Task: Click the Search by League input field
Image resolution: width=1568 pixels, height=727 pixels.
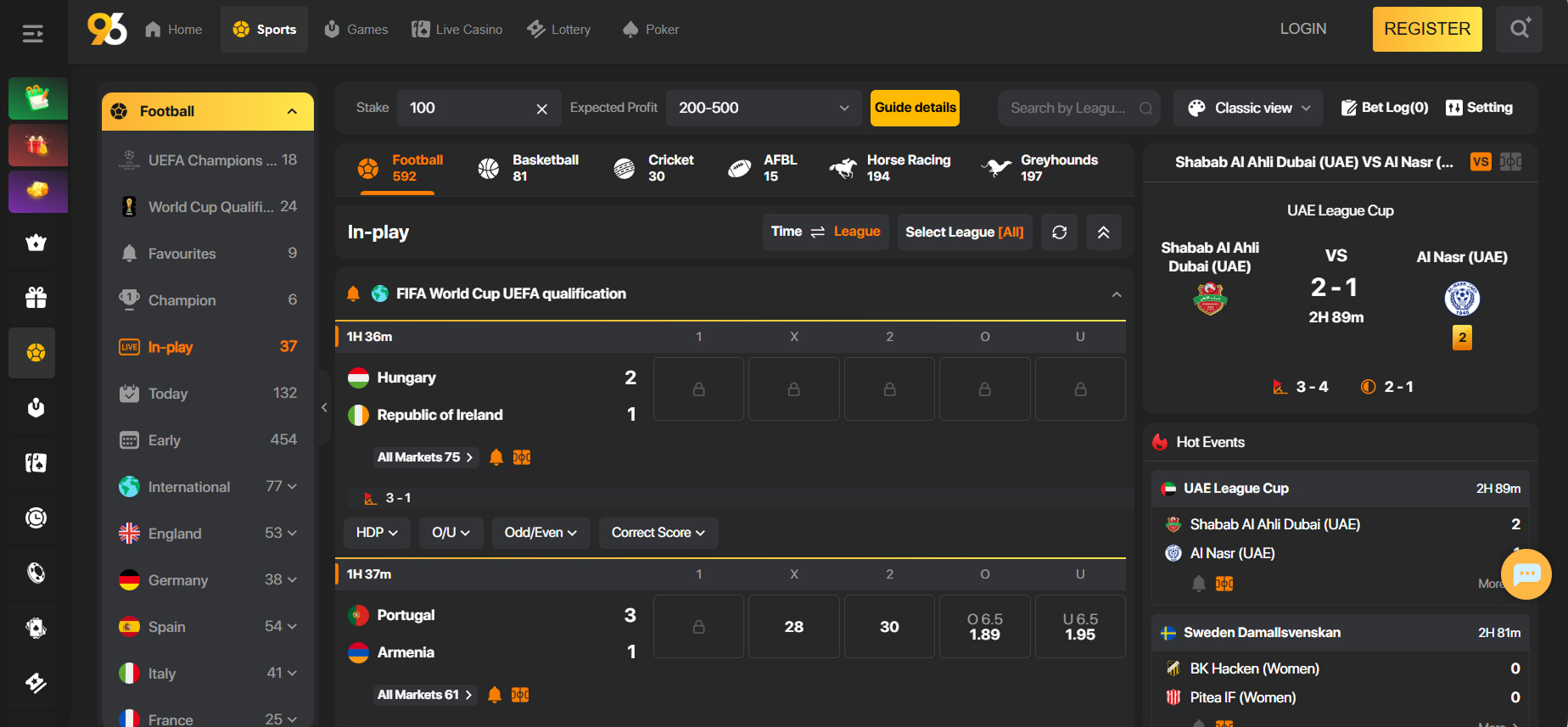Action: click(x=1069, y=109)
